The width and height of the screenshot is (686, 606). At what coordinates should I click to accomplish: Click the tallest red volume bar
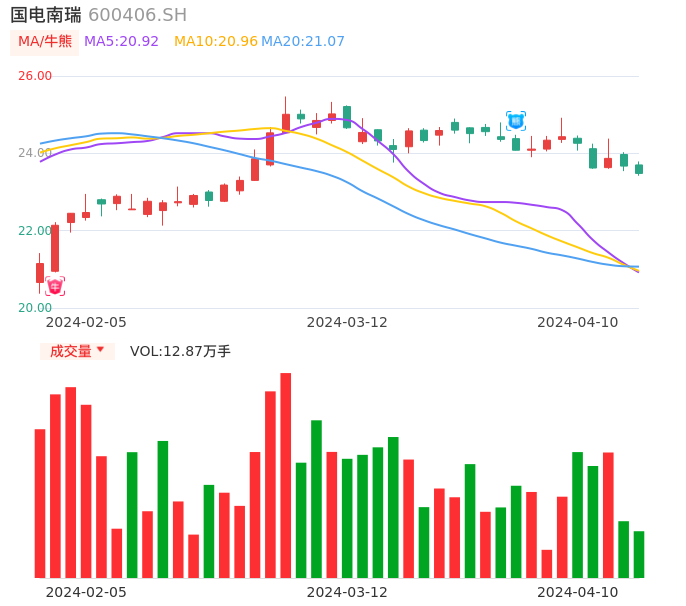point(286,476)
